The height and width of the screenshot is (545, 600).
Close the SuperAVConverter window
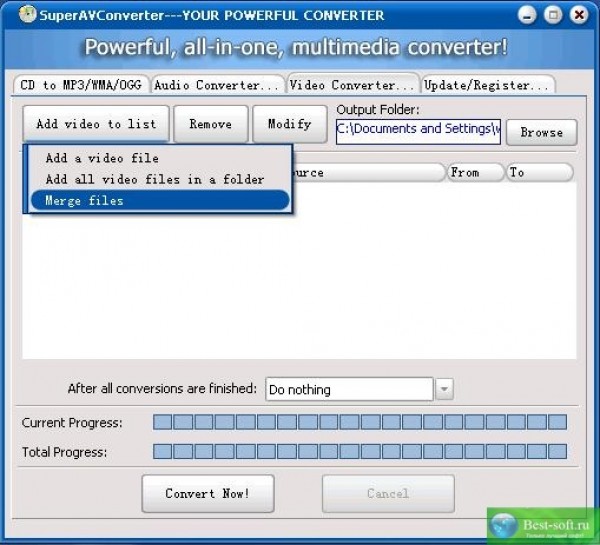[579, 15]
